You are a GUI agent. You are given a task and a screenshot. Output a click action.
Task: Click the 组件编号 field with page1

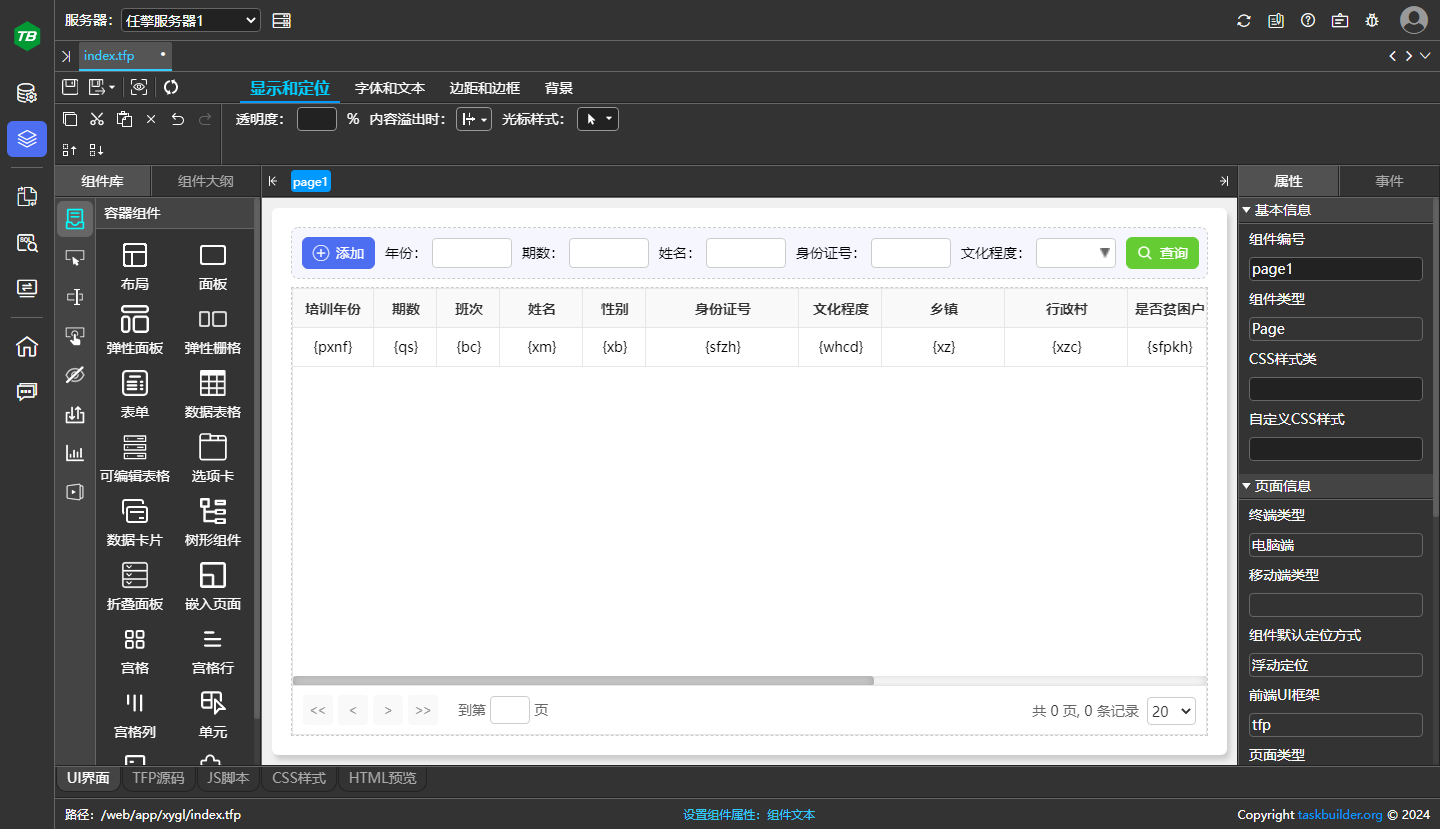[1335, 269]
